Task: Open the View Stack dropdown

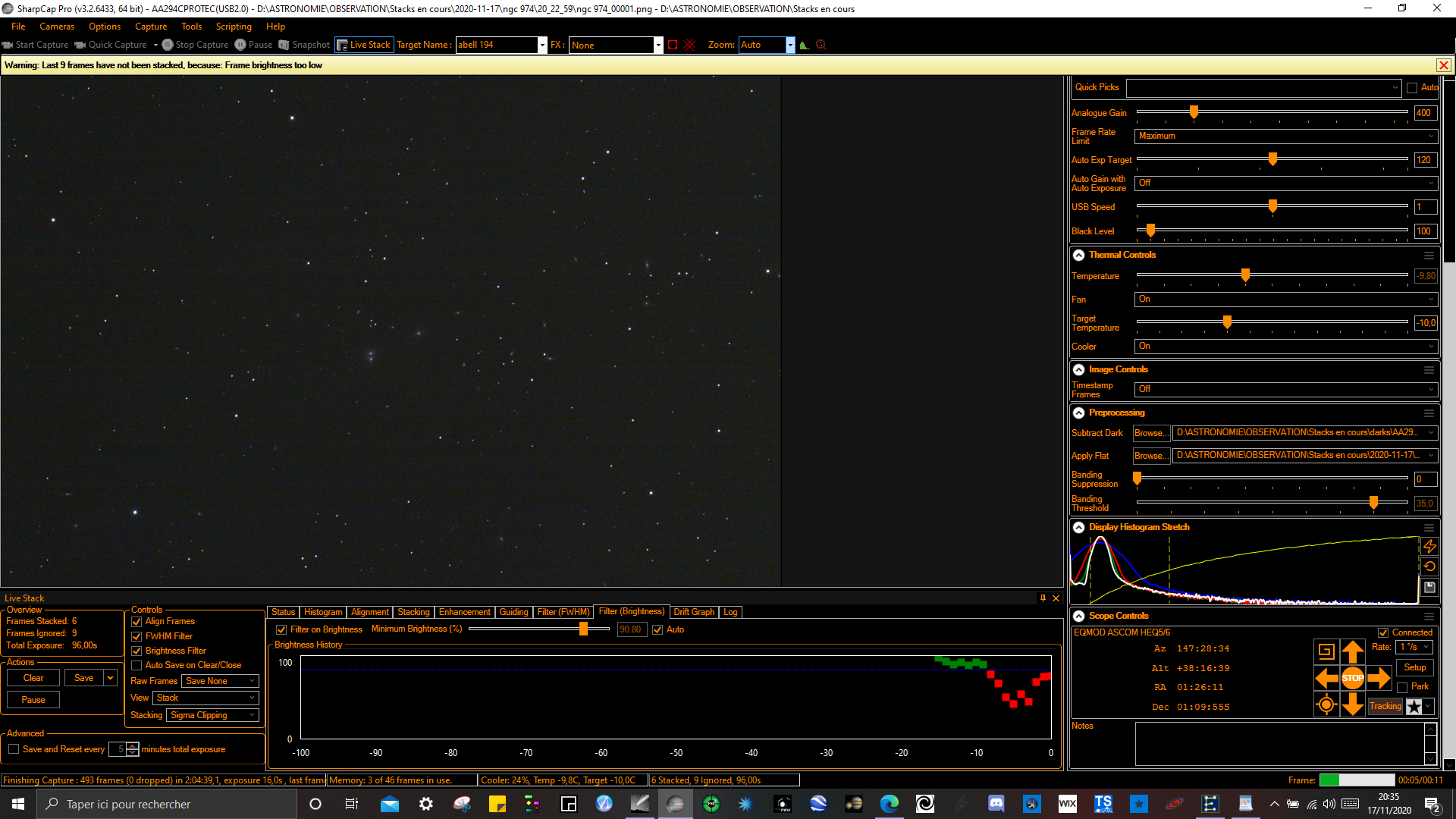Action: [206, 698]
